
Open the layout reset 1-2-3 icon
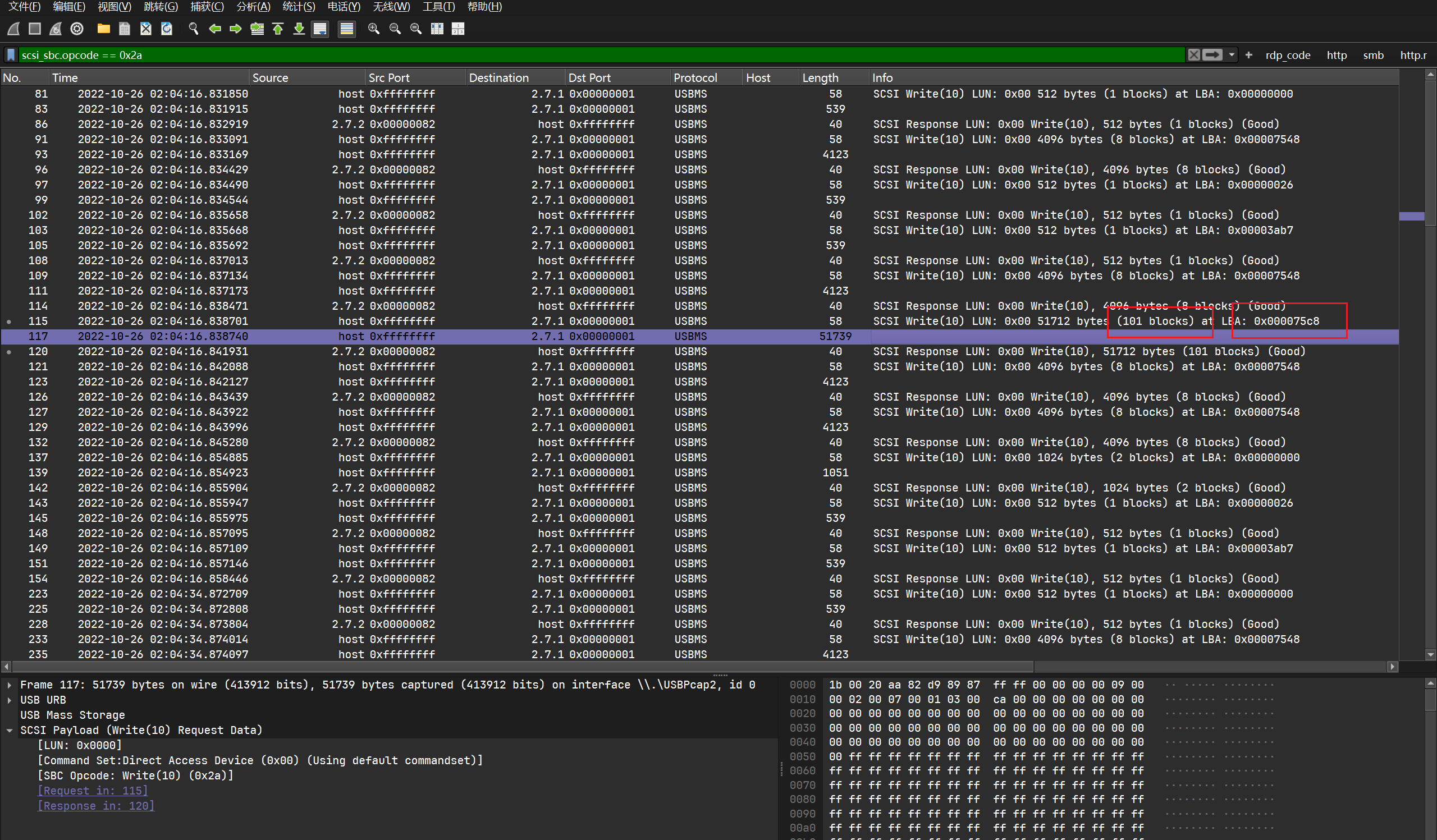458,29
